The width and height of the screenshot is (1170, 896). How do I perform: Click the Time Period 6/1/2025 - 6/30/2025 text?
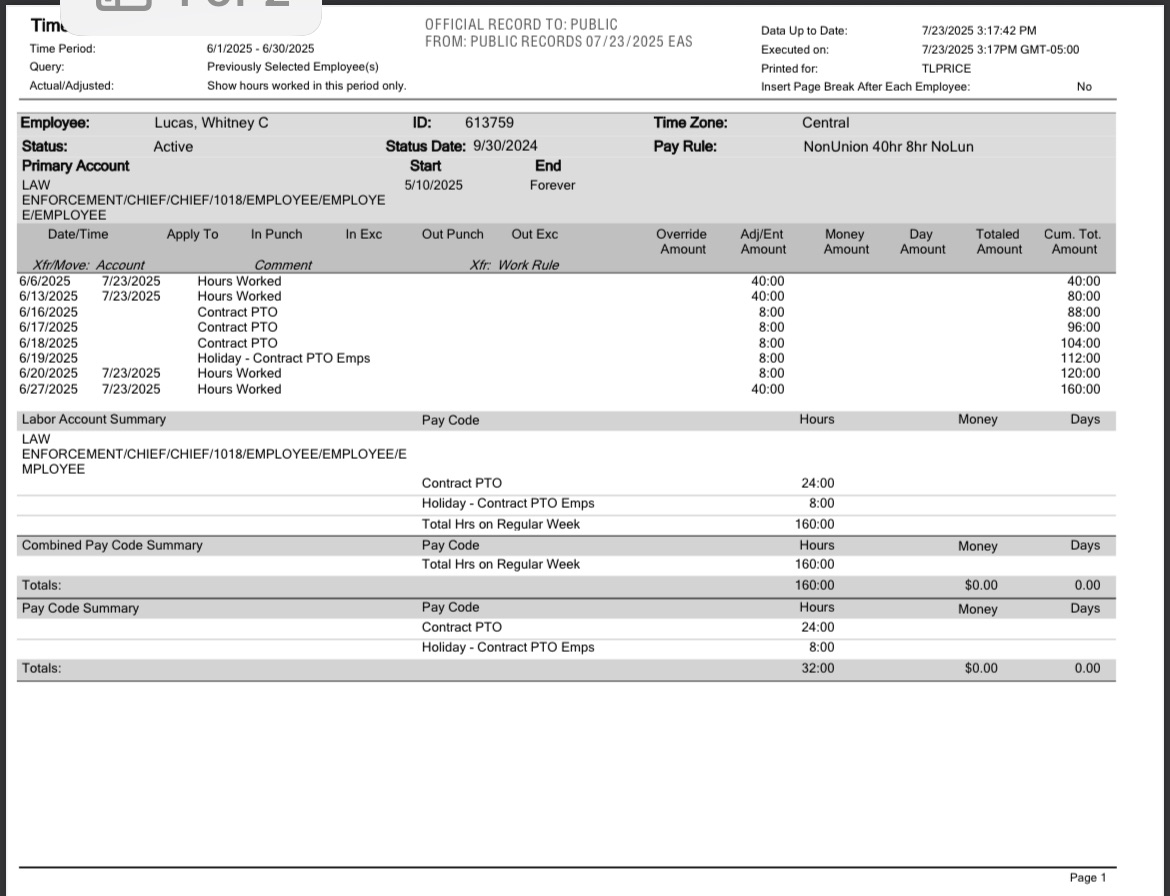(x=260, y=48)
